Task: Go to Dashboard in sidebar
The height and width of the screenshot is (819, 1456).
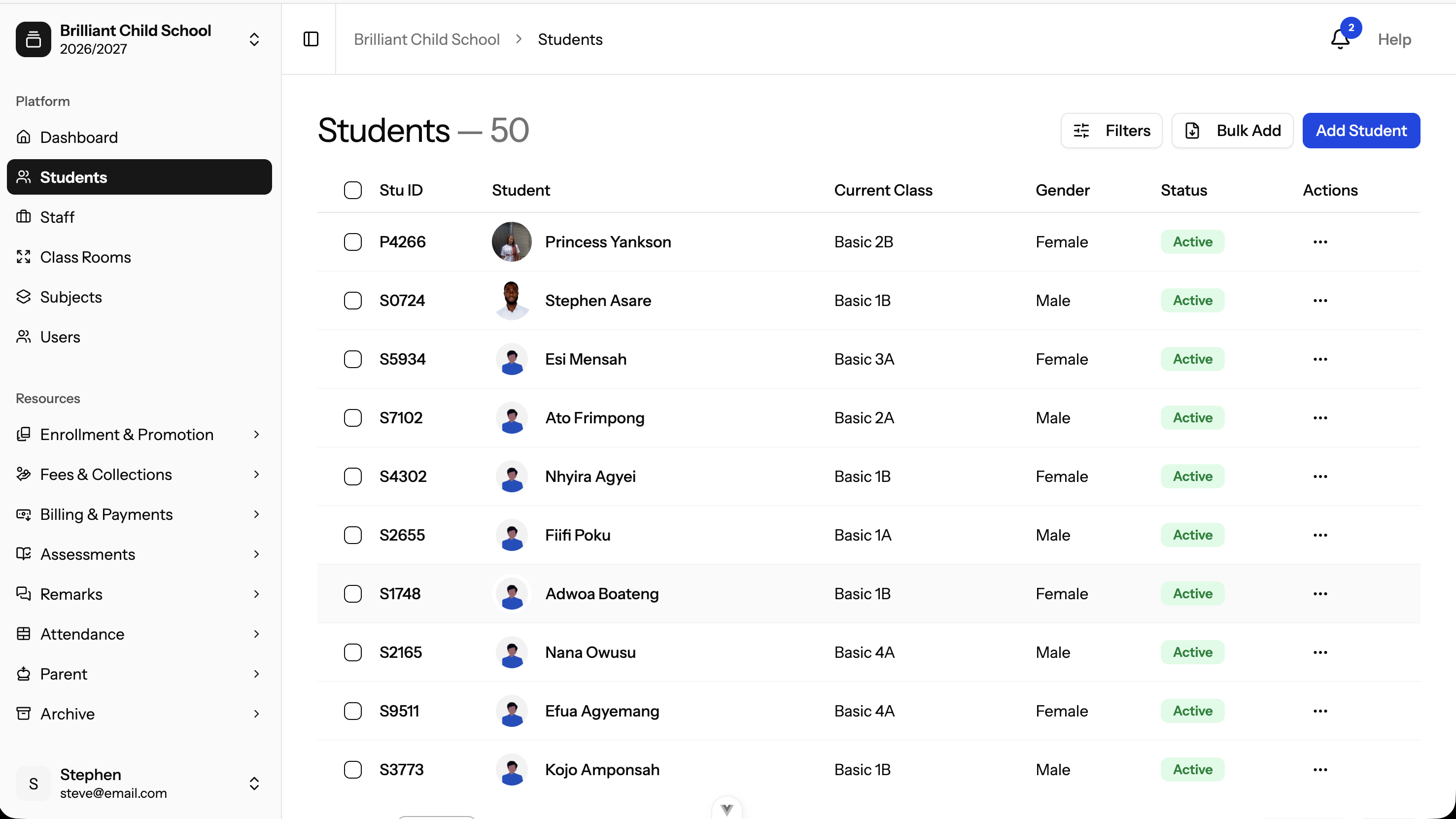Action: point(139,137)
